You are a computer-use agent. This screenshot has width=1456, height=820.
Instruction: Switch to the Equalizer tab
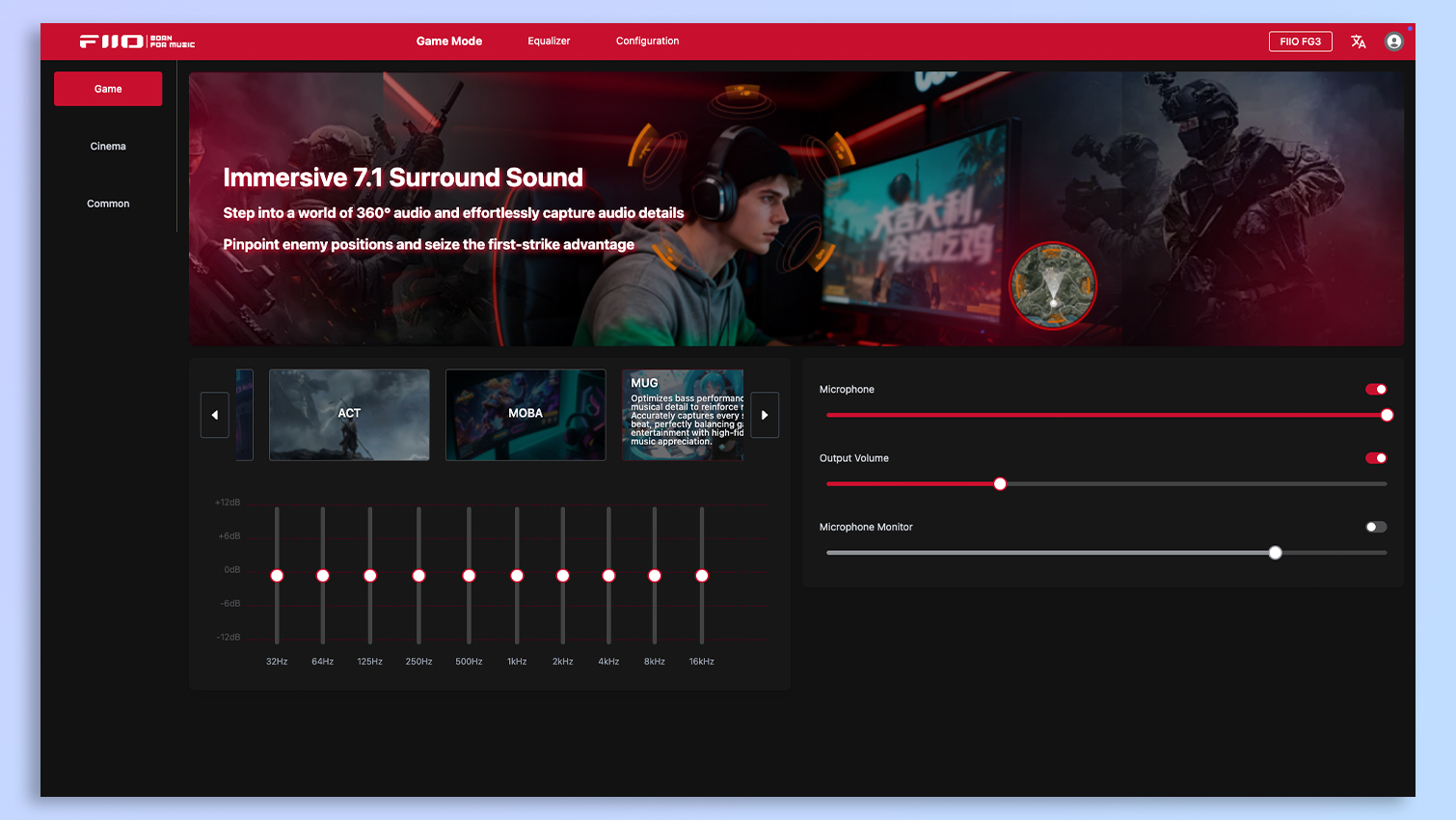click(x=549, y=41)
